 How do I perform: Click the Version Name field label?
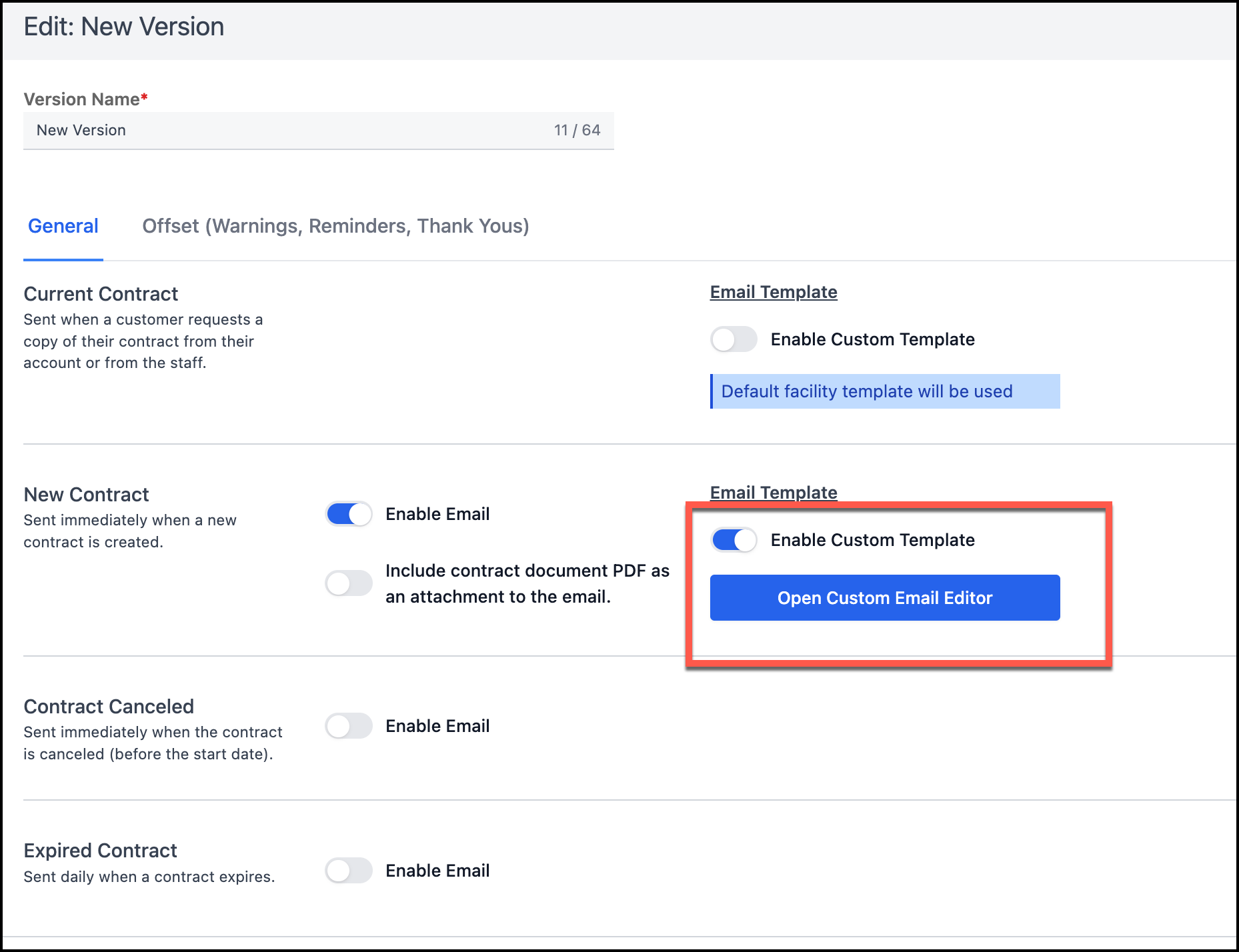(x=82, y=99)
